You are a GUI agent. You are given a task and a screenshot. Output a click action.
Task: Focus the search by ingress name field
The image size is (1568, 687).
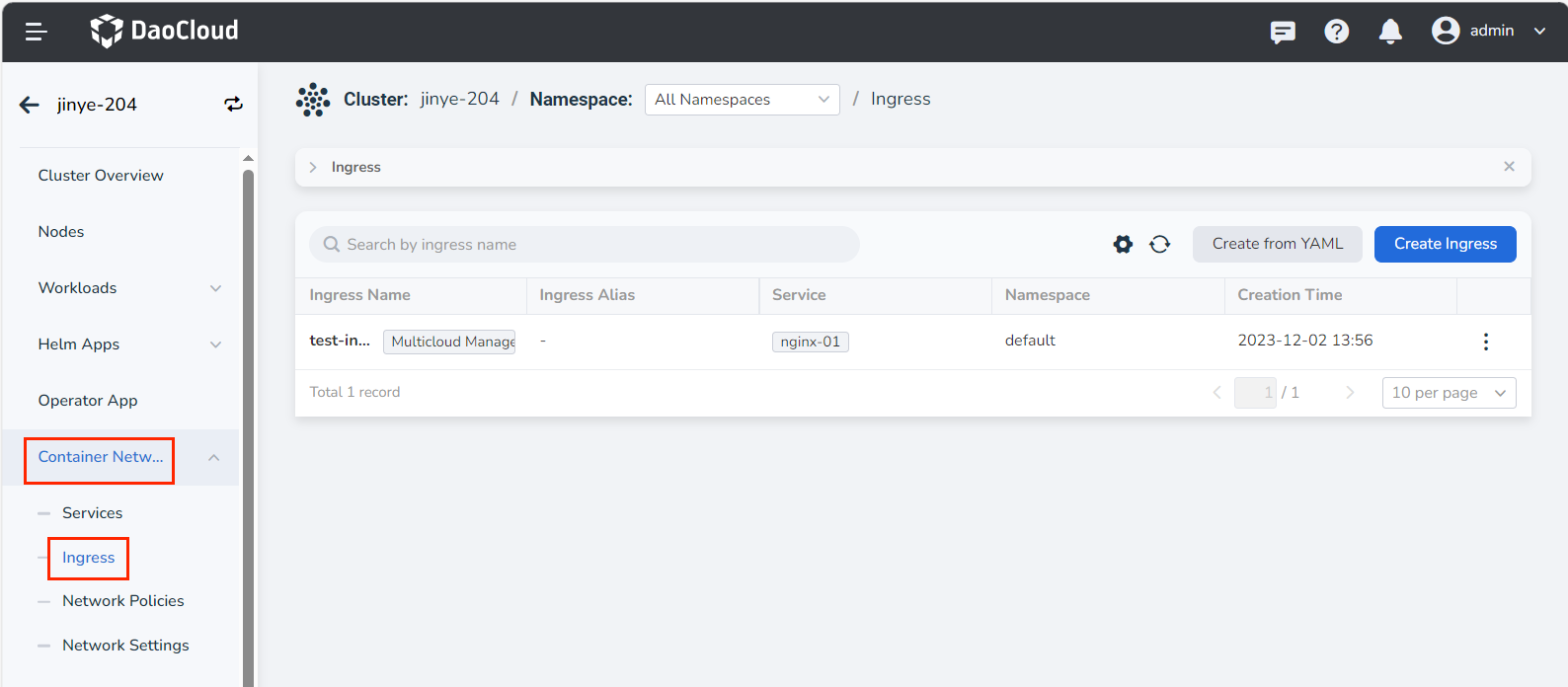(x=592, y=245)
